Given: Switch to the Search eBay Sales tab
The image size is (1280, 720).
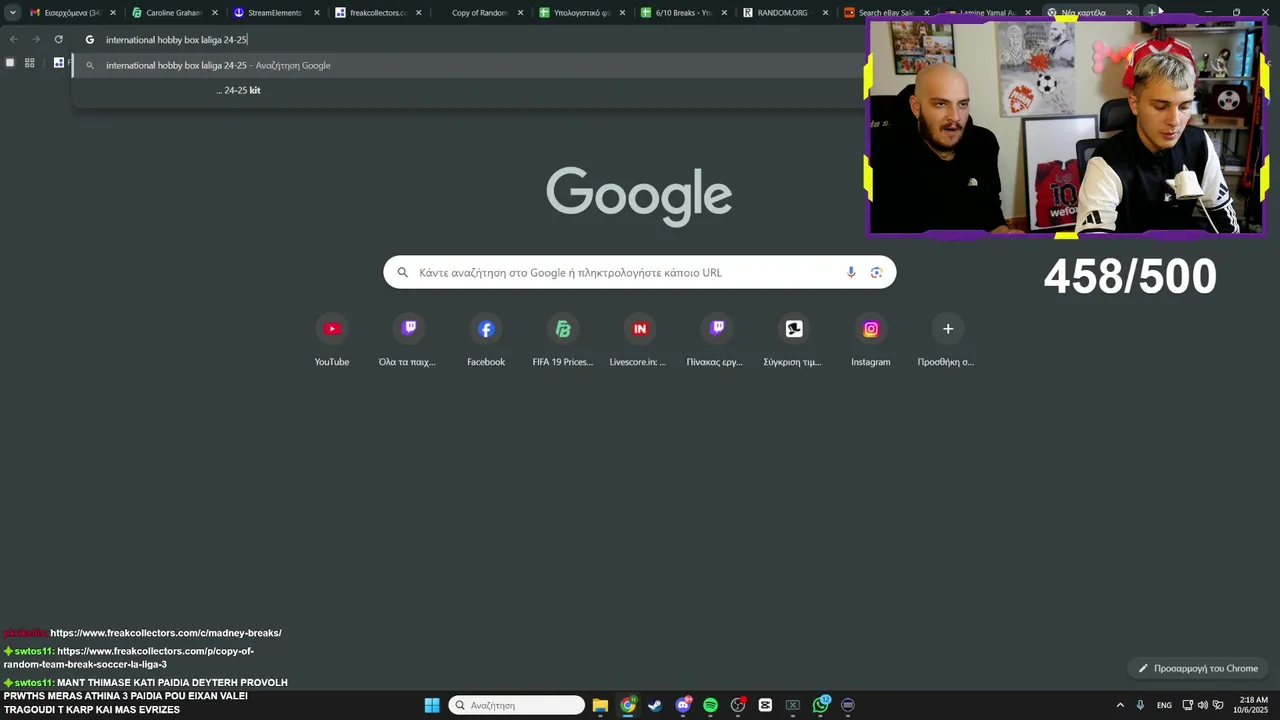Looking at the screenshot, I should tap(886, 12).
